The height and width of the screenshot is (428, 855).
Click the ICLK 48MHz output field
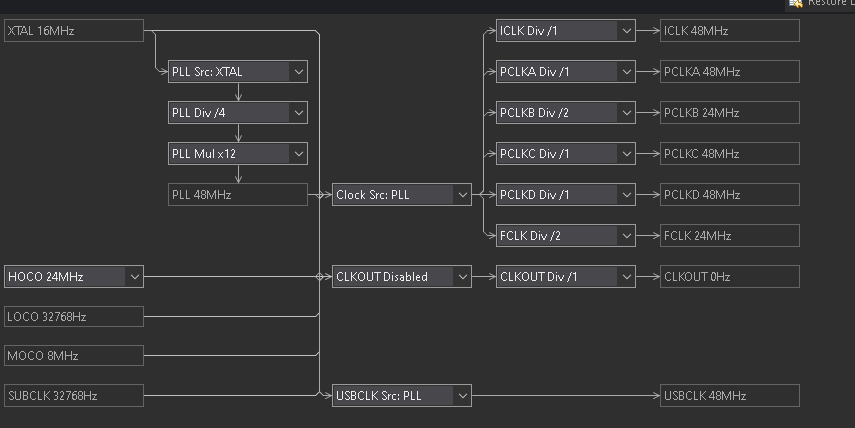(729, 31)
